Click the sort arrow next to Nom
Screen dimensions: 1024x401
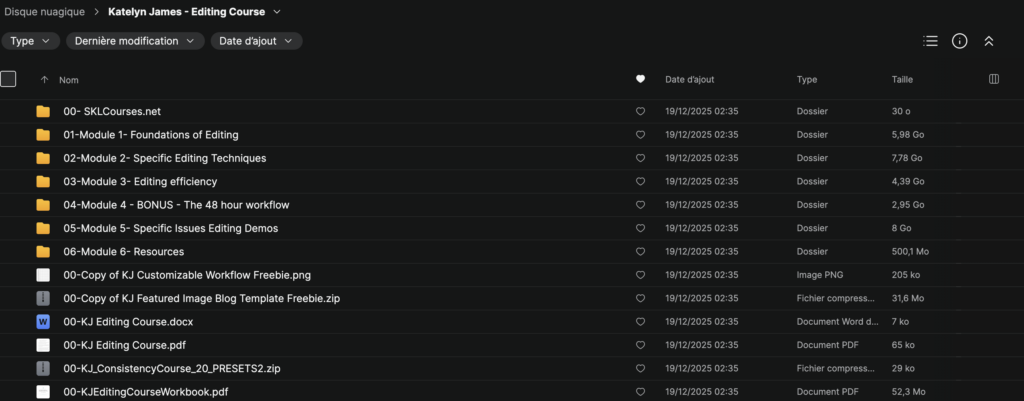pyautogui.click(x=44, y=79)
